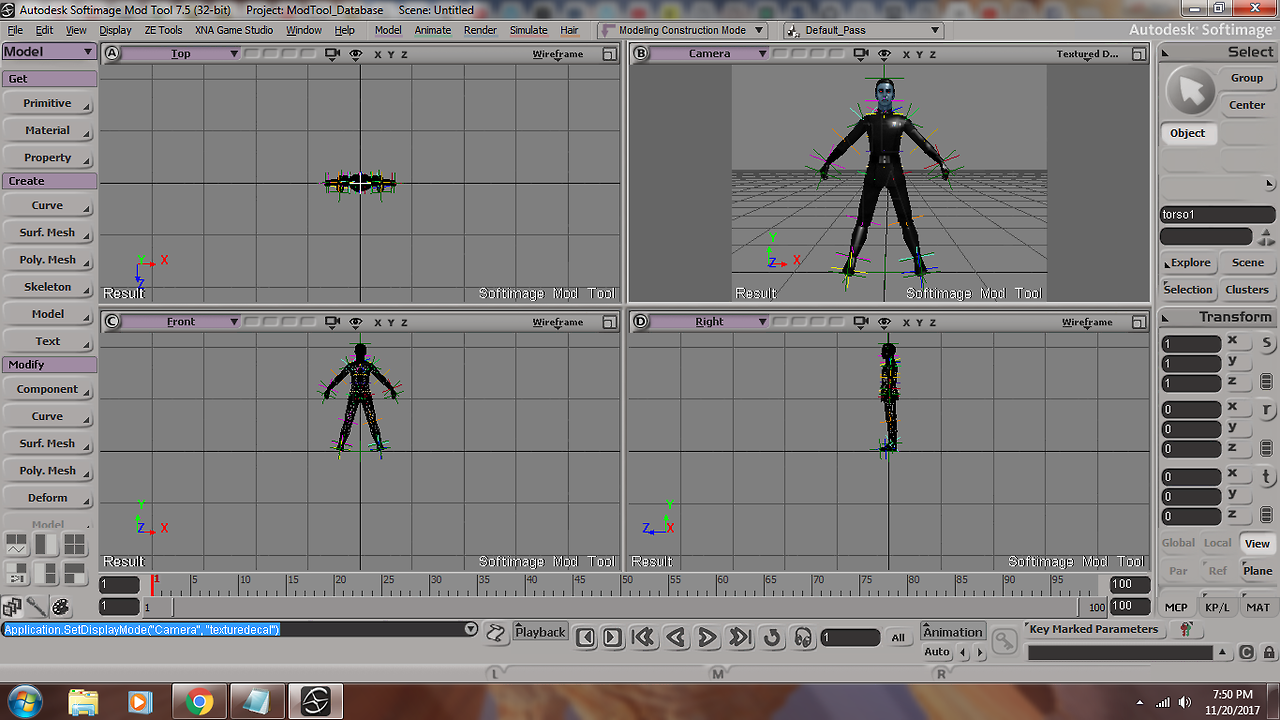This screenshot has height=720, width=1280.
Task: Click the C button near the lock
Action: (x=1246, y=653)
